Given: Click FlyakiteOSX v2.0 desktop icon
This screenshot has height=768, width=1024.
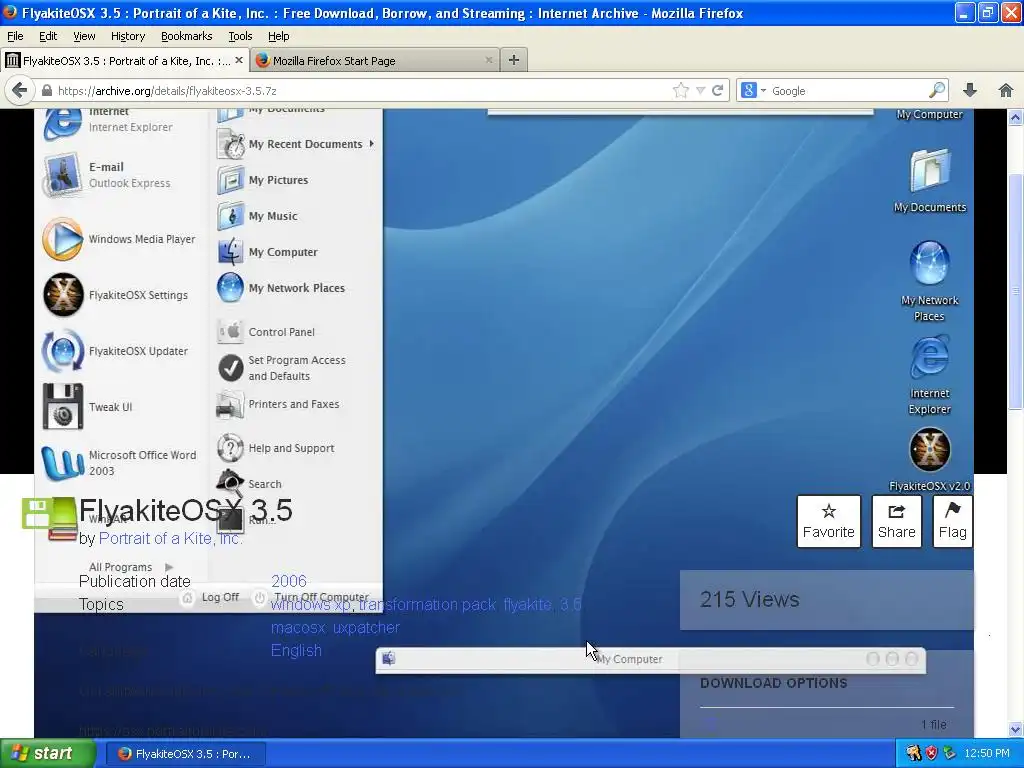Looking at the screenshot, I should point(930,450).
